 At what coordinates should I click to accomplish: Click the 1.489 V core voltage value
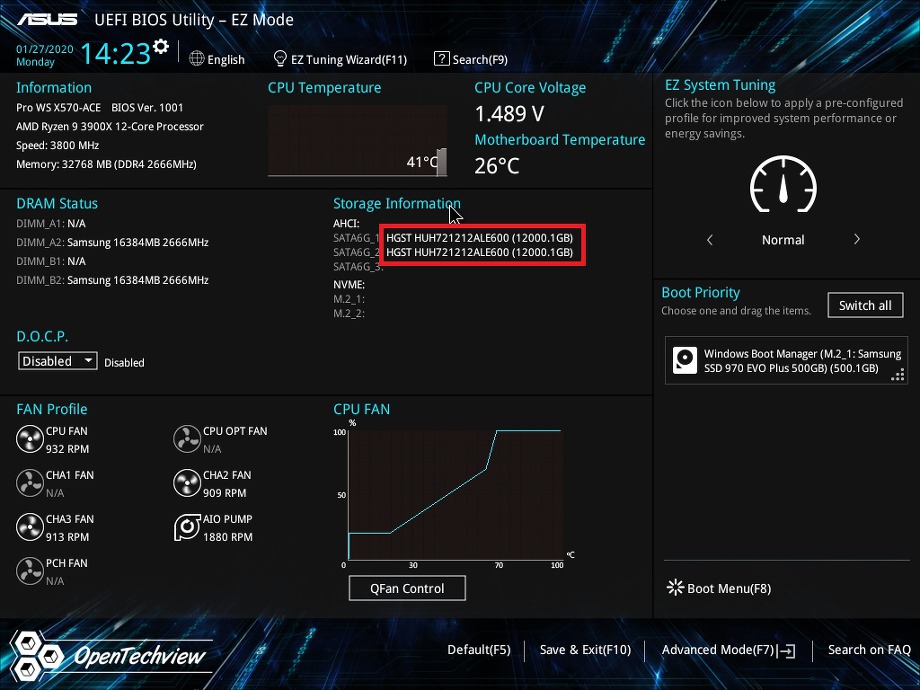(509, 114)
